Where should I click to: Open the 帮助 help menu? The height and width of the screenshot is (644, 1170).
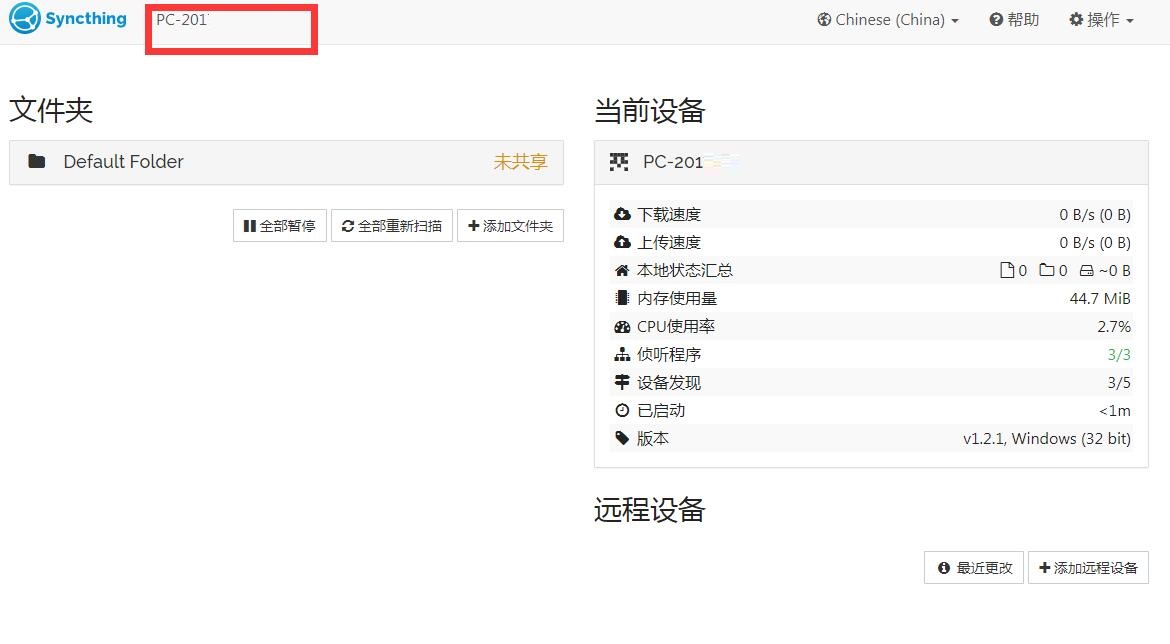1014,19
